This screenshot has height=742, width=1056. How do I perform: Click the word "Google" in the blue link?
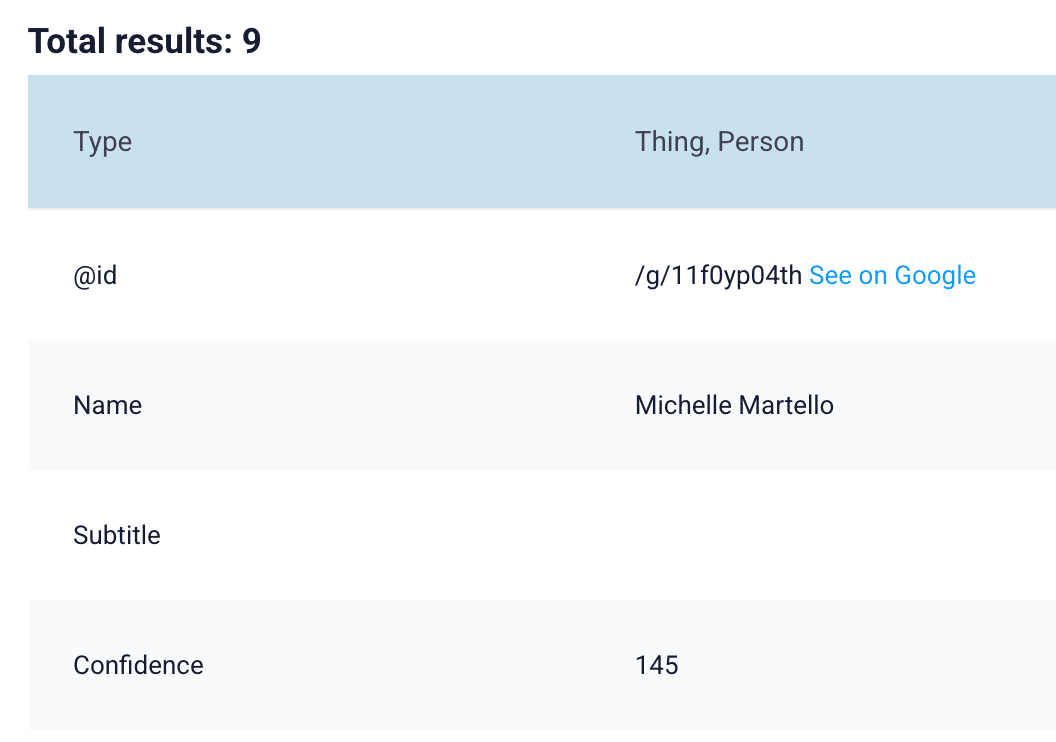point(935,275)
